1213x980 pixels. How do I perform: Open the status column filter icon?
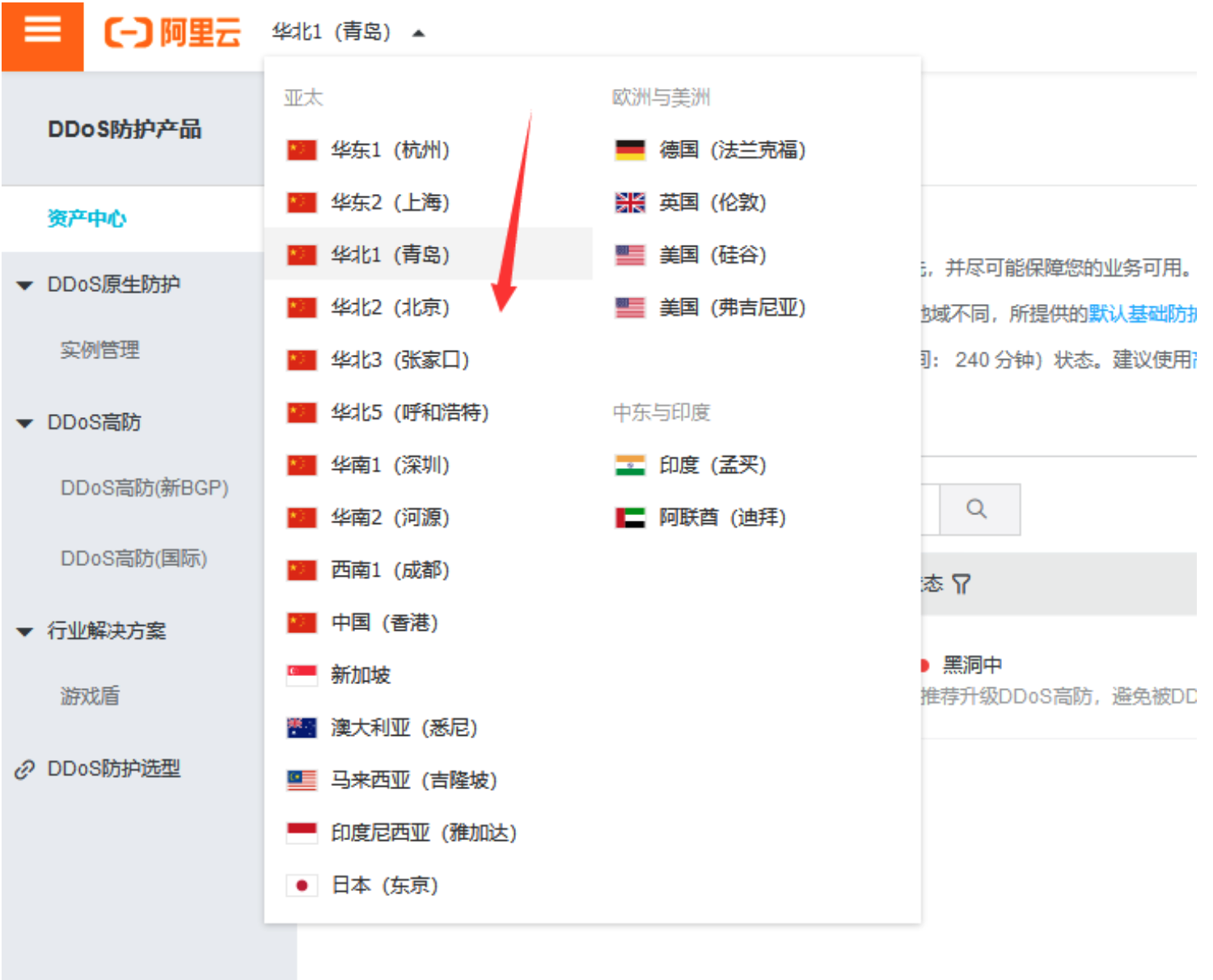tap(961, 584)
